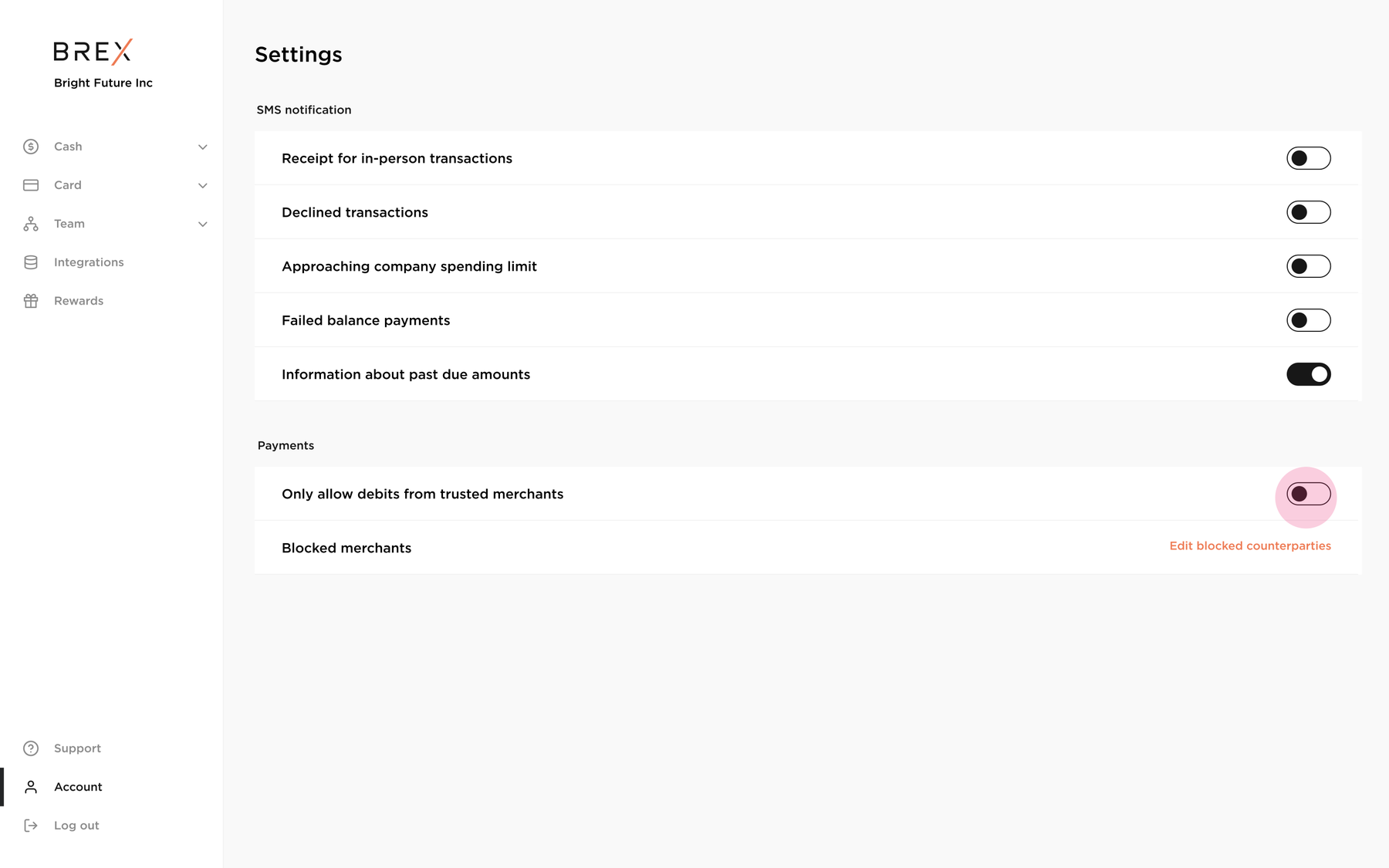Open Edit blocked counterparties link
Image resolution: width=1389 pixels, height=868 pixels.
tap(1250, 545)
